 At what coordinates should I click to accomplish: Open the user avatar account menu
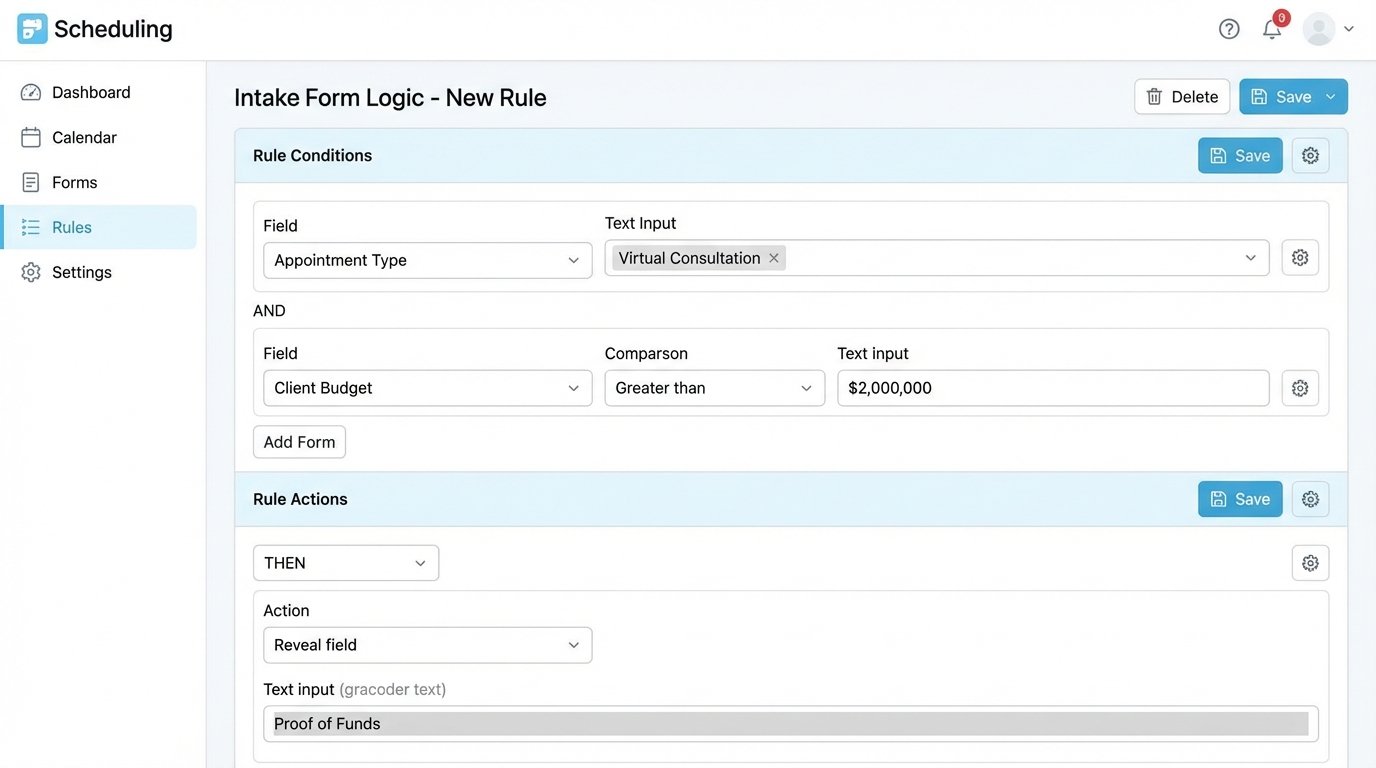1318,28
